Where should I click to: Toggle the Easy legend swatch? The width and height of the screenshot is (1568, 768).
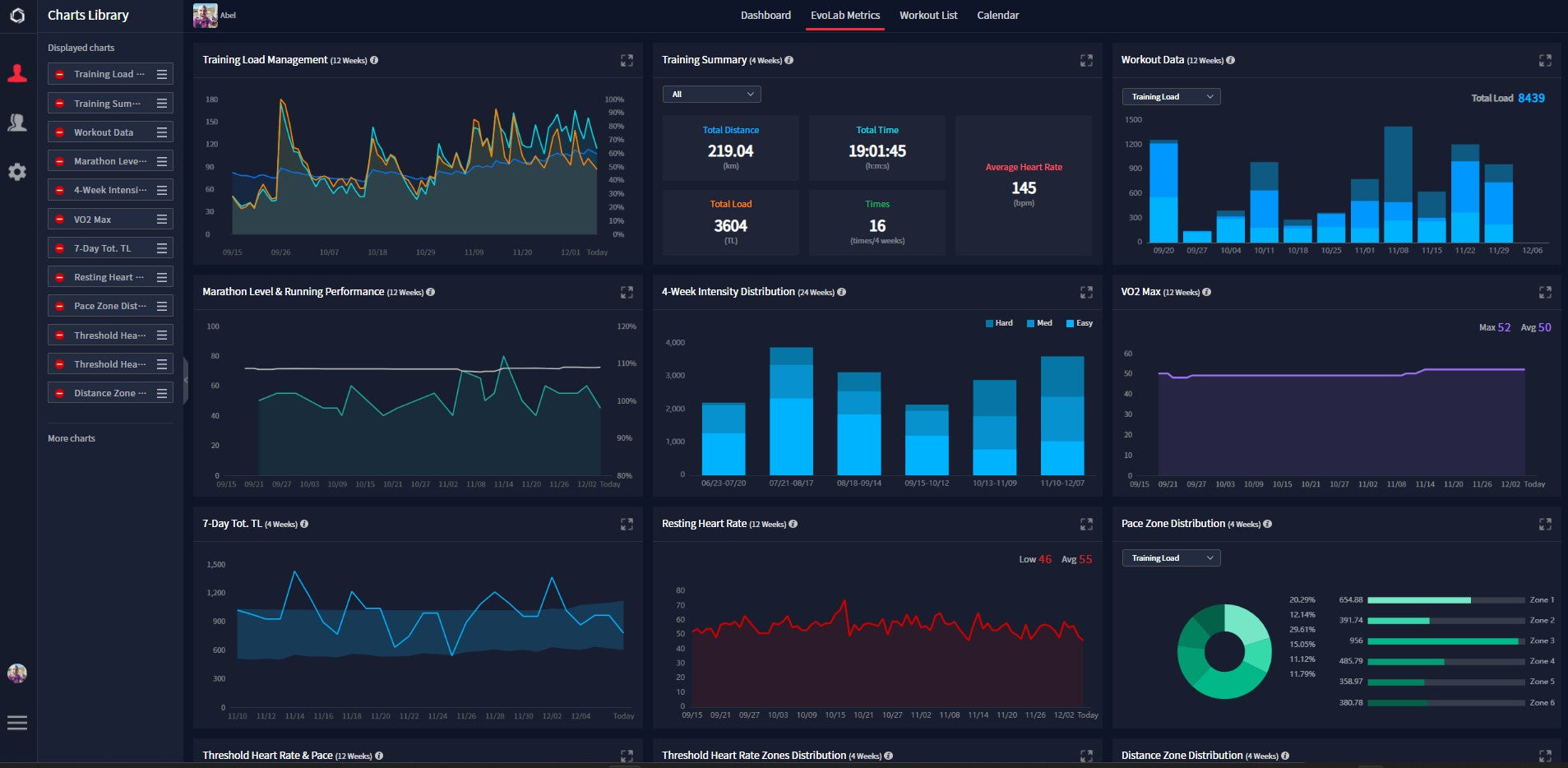[x=1070, y=323]
